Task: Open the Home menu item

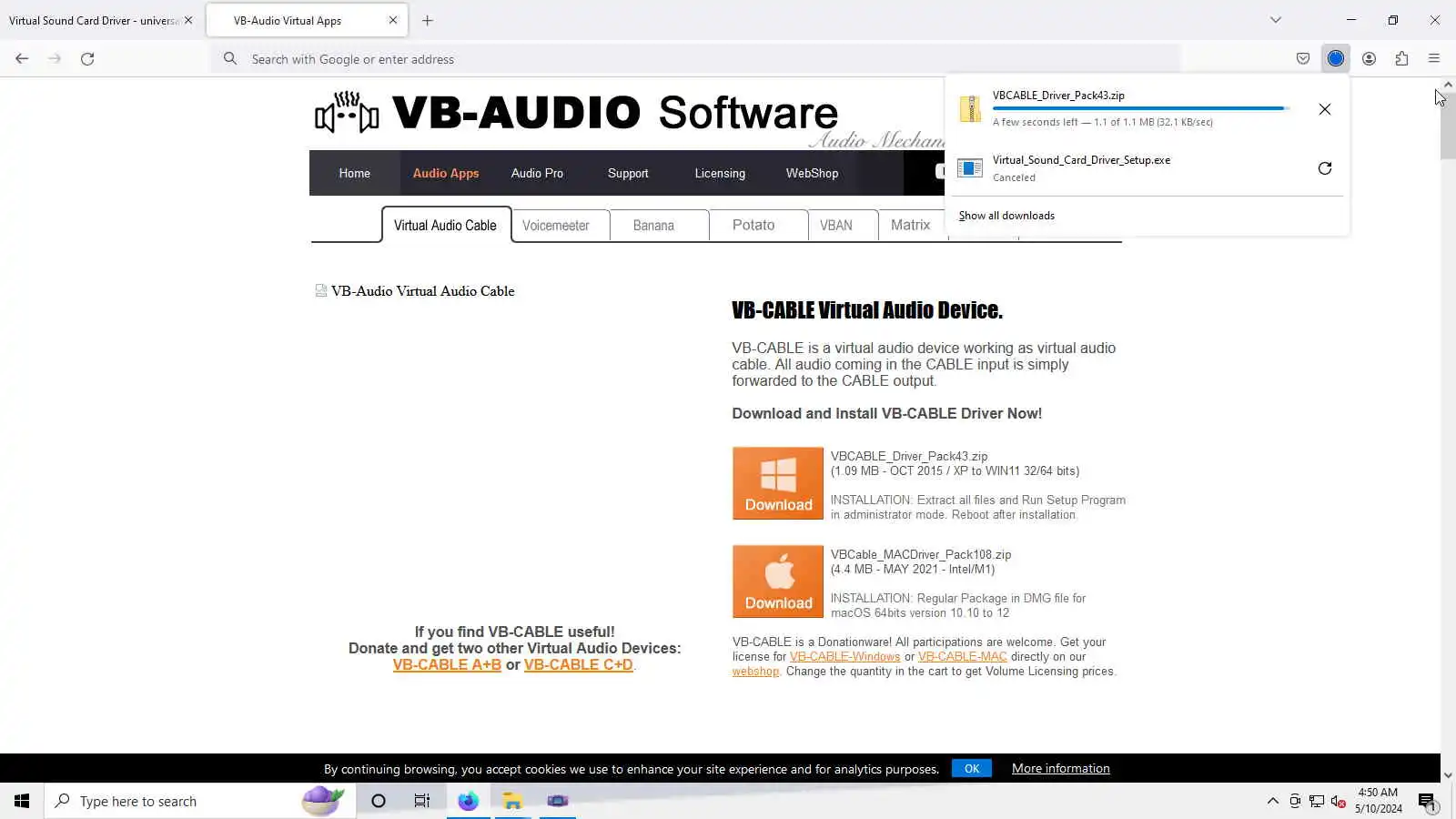Action: 355,173
